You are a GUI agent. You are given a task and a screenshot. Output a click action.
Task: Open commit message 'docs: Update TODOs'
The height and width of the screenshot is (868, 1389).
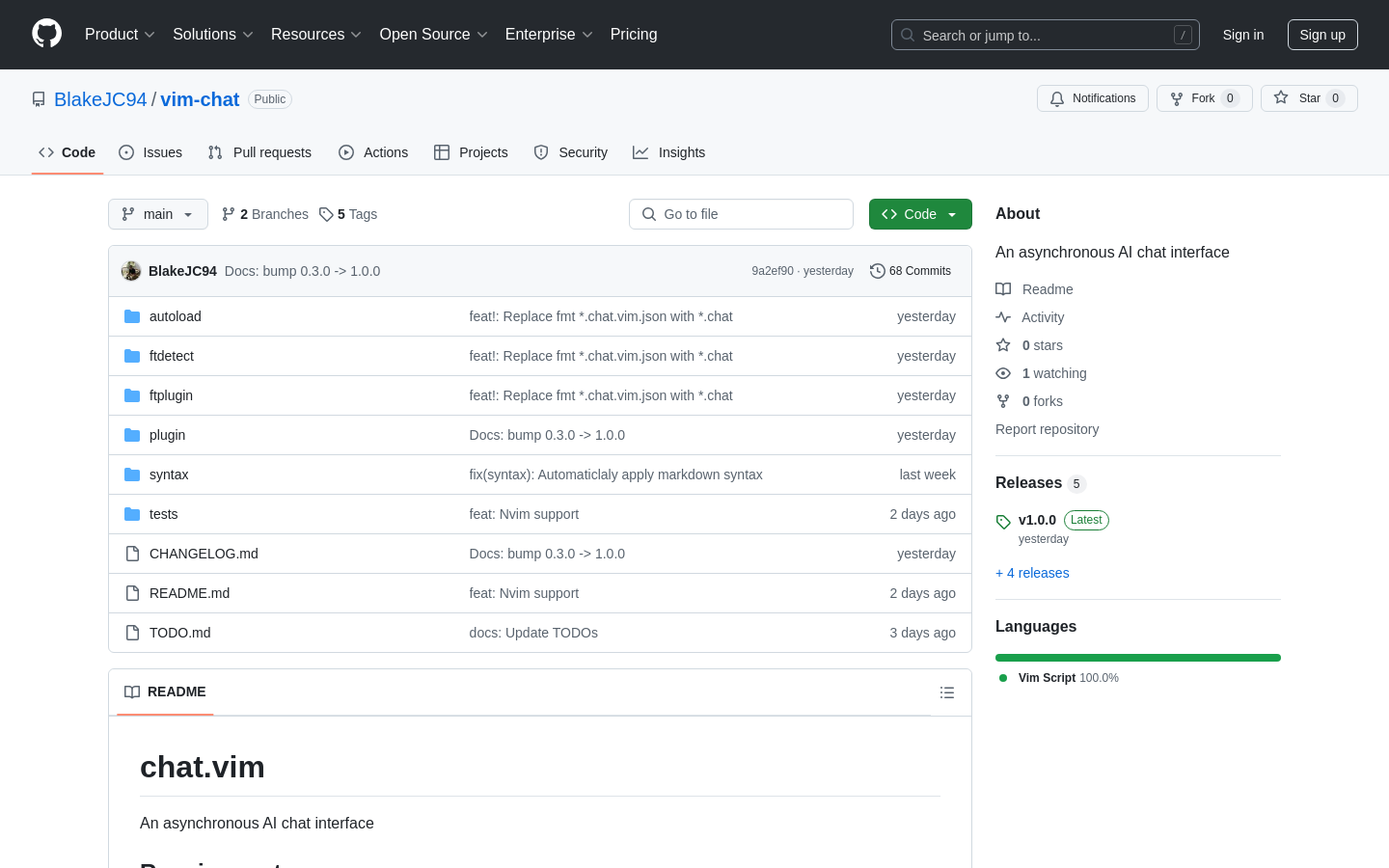click(x=533, y=633)
